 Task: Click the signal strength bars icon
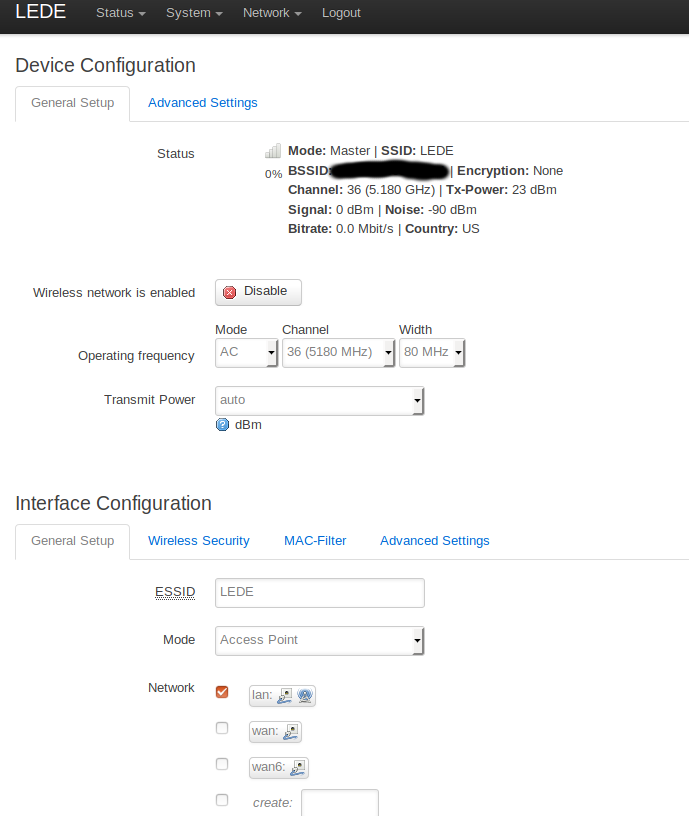(x=273, y=151)
